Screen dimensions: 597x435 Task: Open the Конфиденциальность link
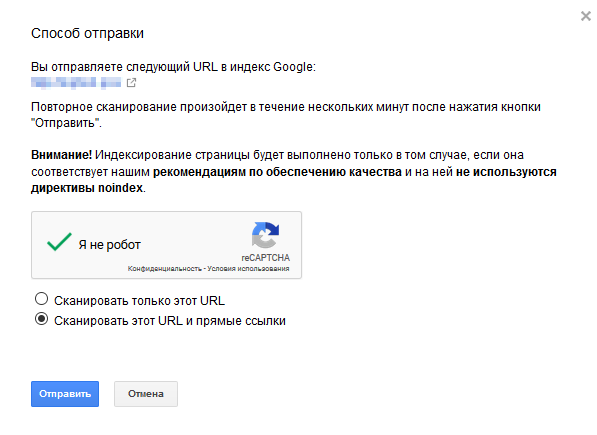pos(164,269)
